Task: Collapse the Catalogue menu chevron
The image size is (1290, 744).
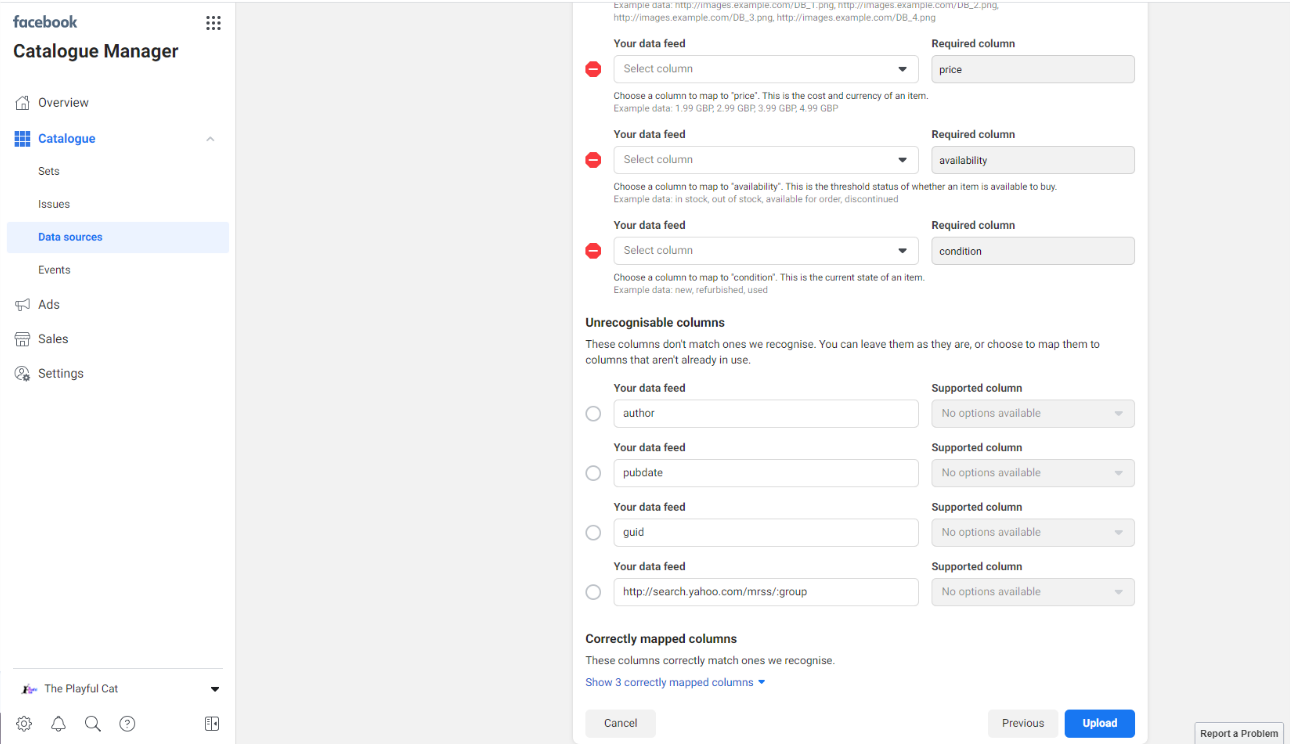Action: click(x=210, y=139)
